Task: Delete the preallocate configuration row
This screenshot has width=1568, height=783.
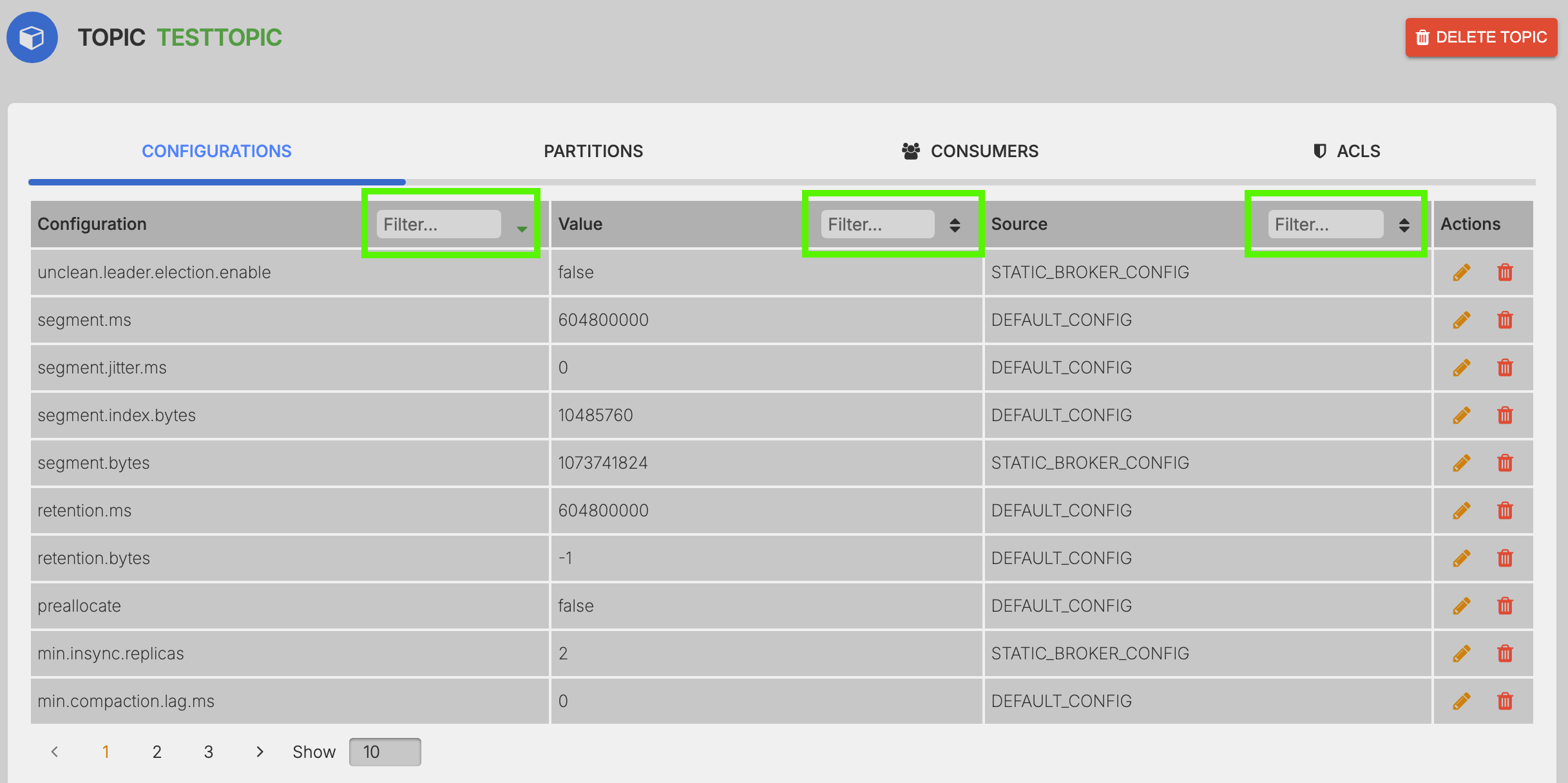Action: (x=1505, y=605)
